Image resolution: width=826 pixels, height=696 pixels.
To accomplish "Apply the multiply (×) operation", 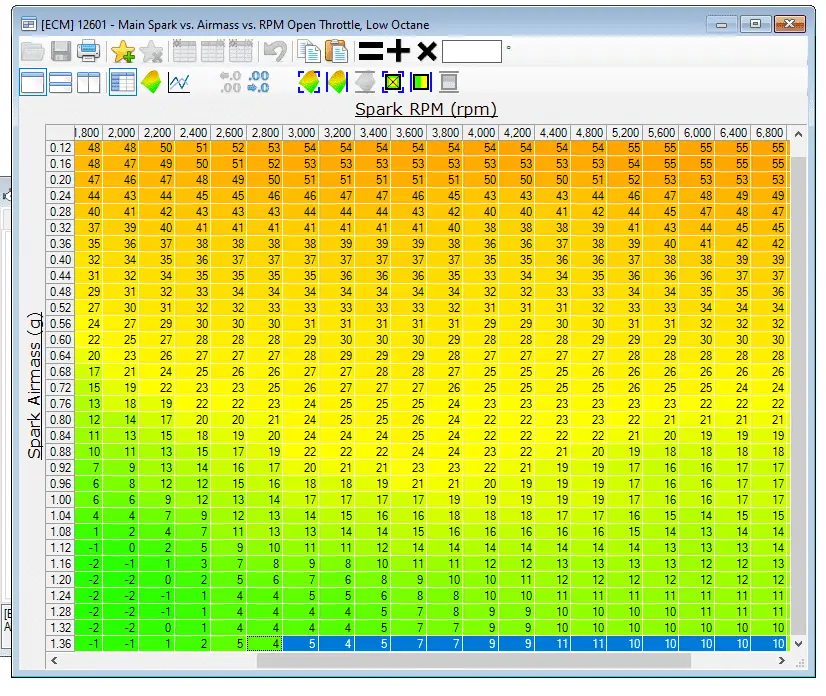I will (x=427, y=52).
